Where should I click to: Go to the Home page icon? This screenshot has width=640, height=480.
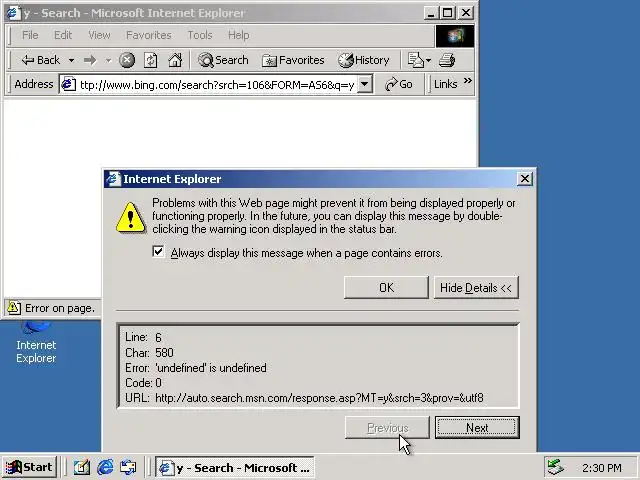pos(175,60)
